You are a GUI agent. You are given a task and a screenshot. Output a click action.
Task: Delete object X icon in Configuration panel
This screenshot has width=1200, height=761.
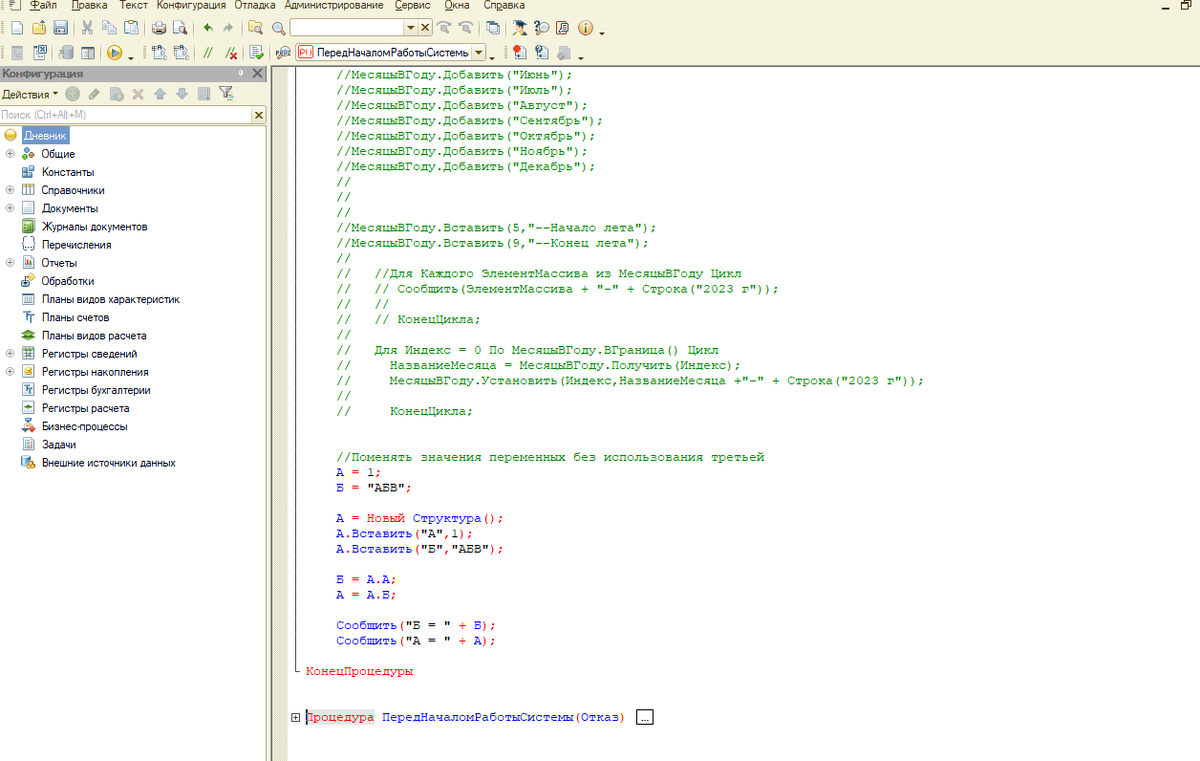pyautogui.click(x=138, y=93)
